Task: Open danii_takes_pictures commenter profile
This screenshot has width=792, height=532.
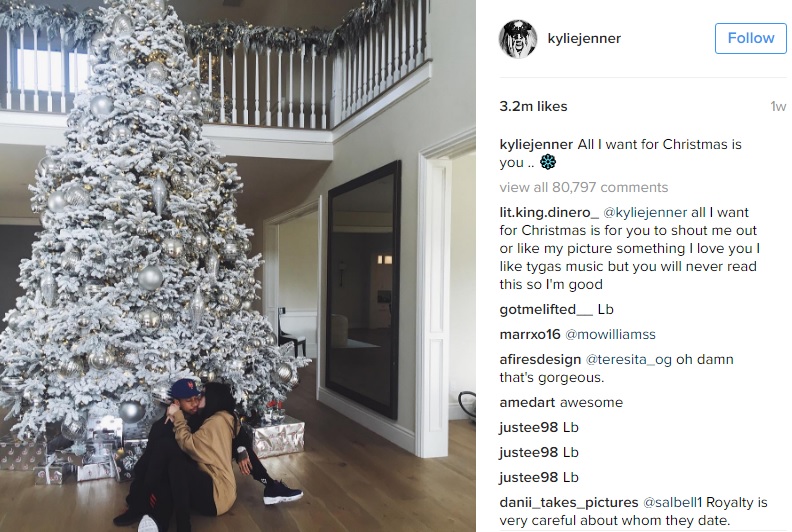Action: point(569,503)
